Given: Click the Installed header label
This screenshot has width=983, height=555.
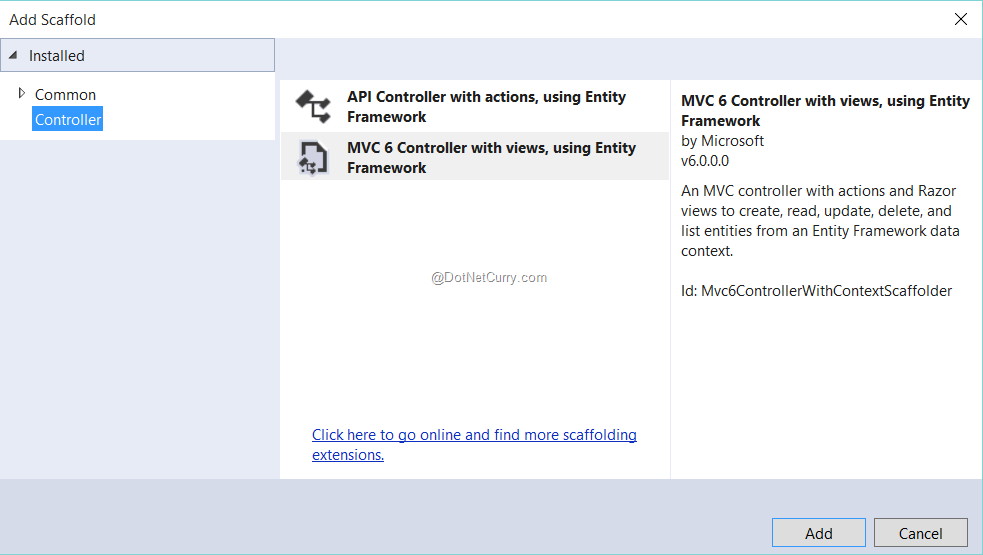Looking at the screenshot, I should coord(56,56).
